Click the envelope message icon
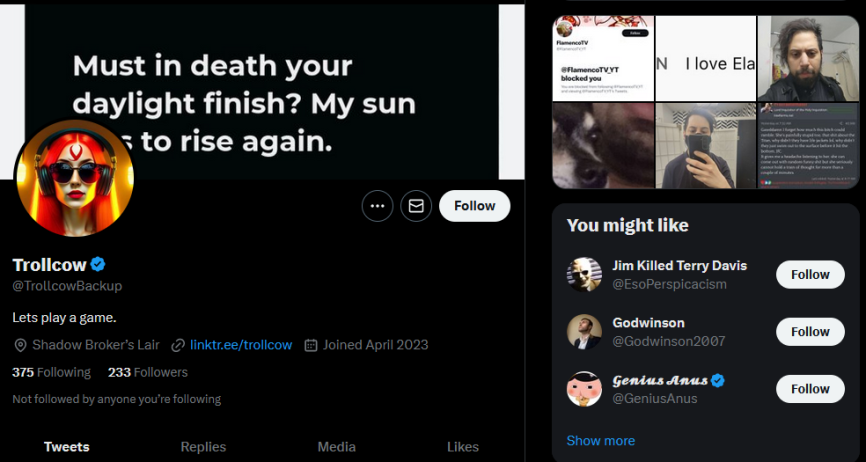The image size is (866, 462). (416, 206)
